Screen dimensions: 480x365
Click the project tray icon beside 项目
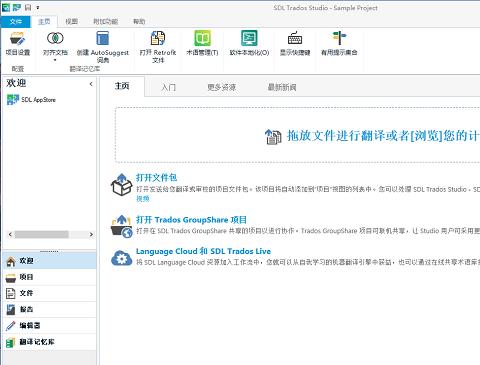point(11,277)
